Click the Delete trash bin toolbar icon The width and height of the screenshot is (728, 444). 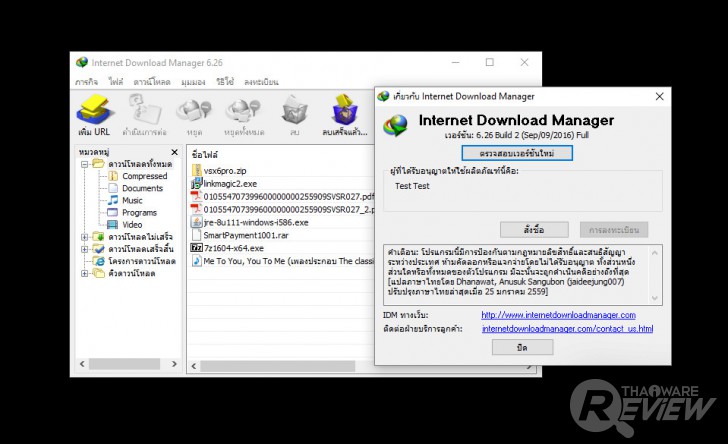coord(294,111)
